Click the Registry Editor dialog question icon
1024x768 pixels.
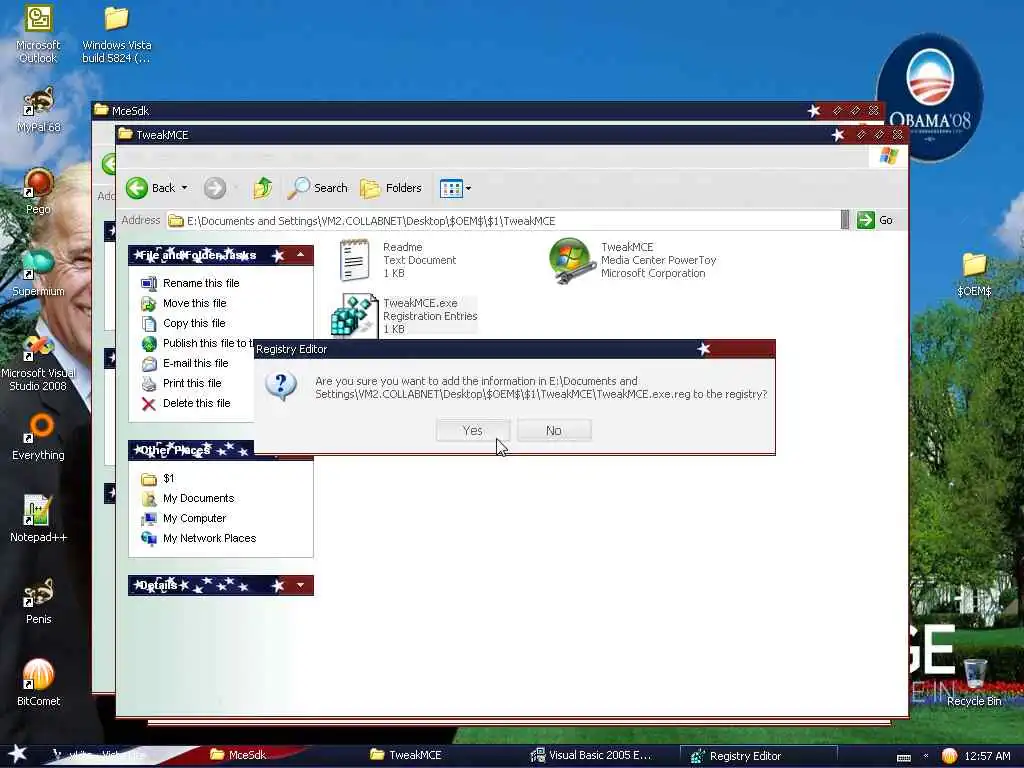pyautogui.click(x=281, y=387)
